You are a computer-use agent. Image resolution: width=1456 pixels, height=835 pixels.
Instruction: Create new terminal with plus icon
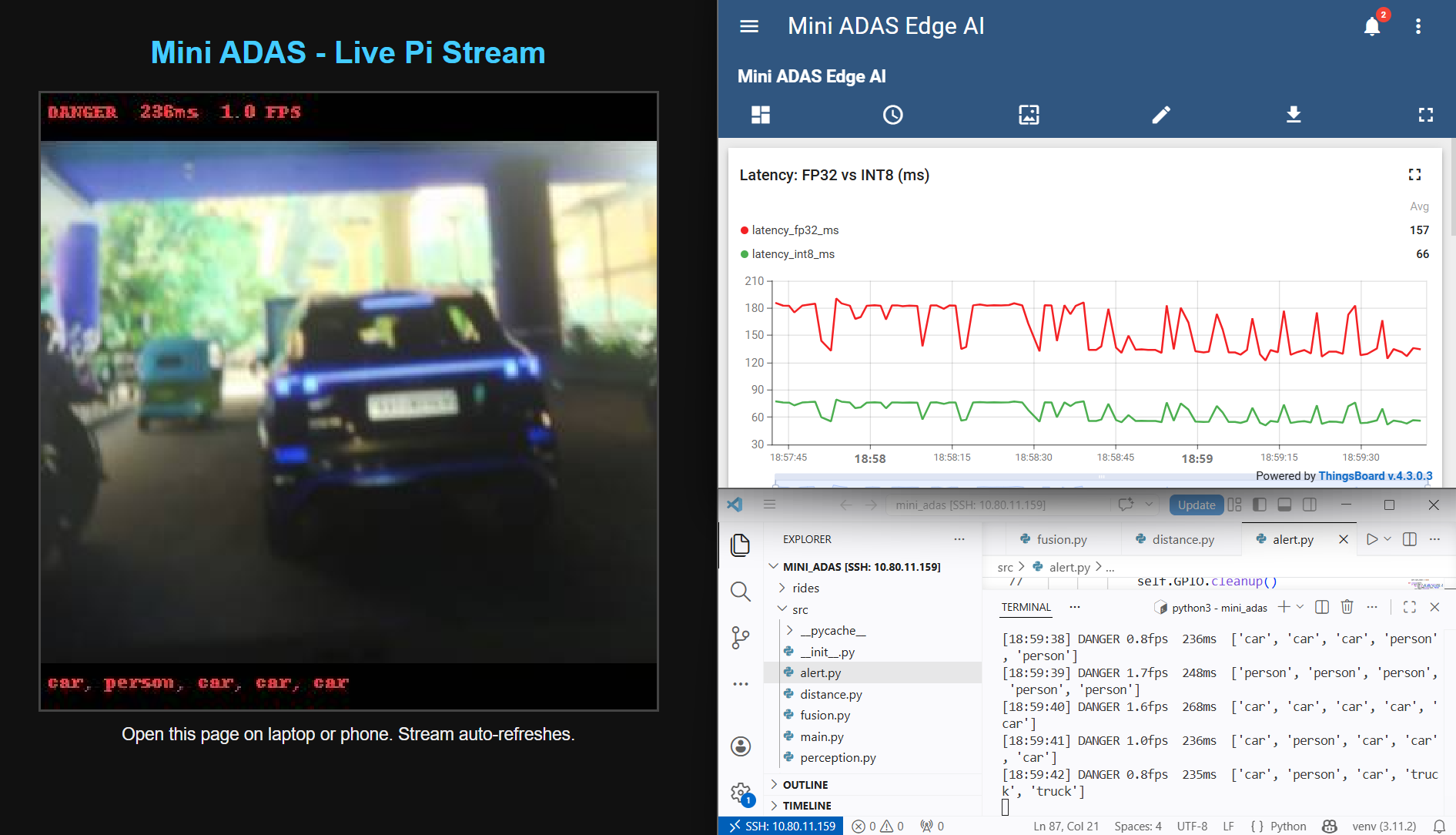pos(1284,607)
